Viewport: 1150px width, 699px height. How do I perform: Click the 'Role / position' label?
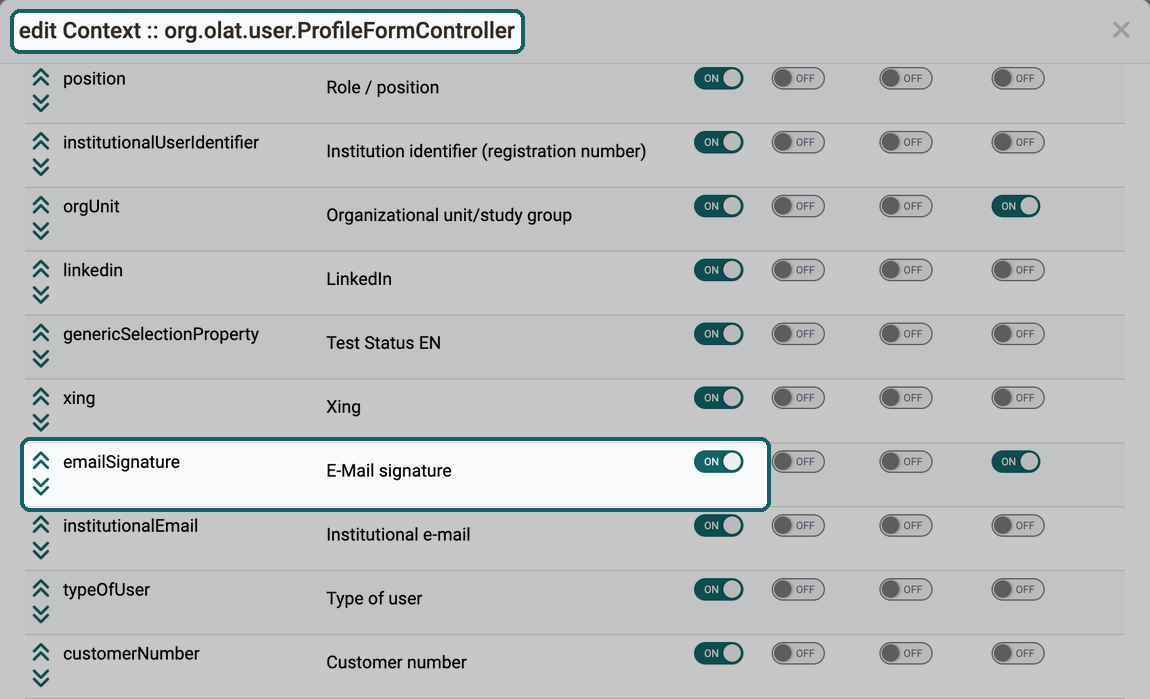tap(383, 87)
